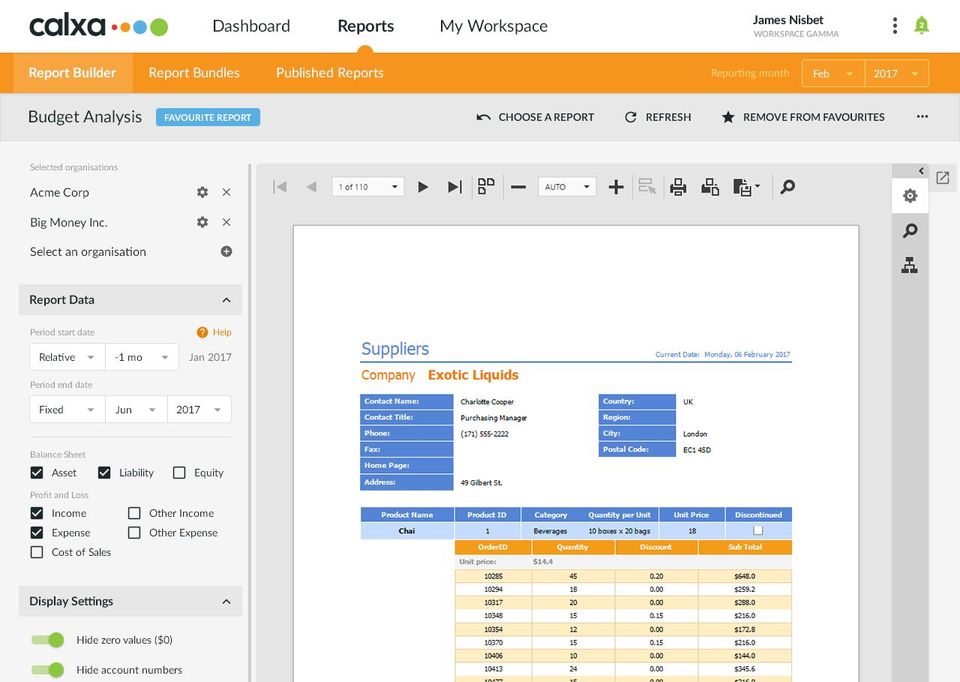Add an organisation with plus icon
The width and height of the screenshot is (960, 682).
[x=227, y=252]
